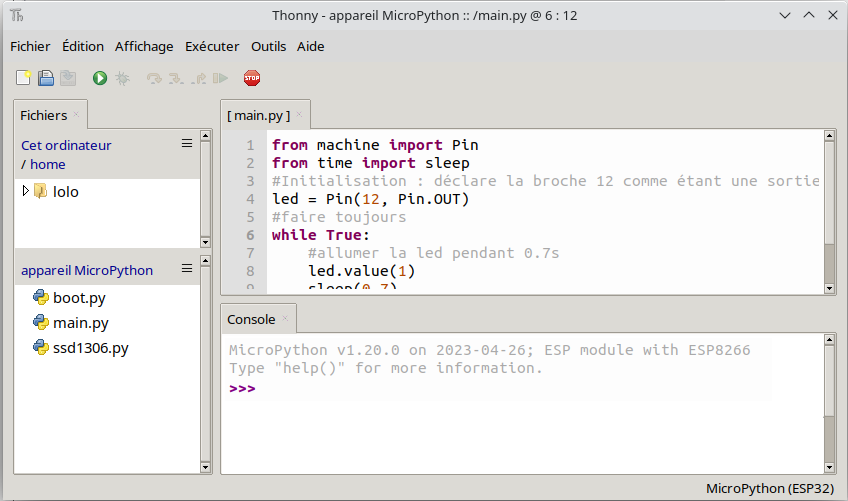Screen dimensions: 848x501
Task: Start debugging with the bug icon
Action: [123, 78]
